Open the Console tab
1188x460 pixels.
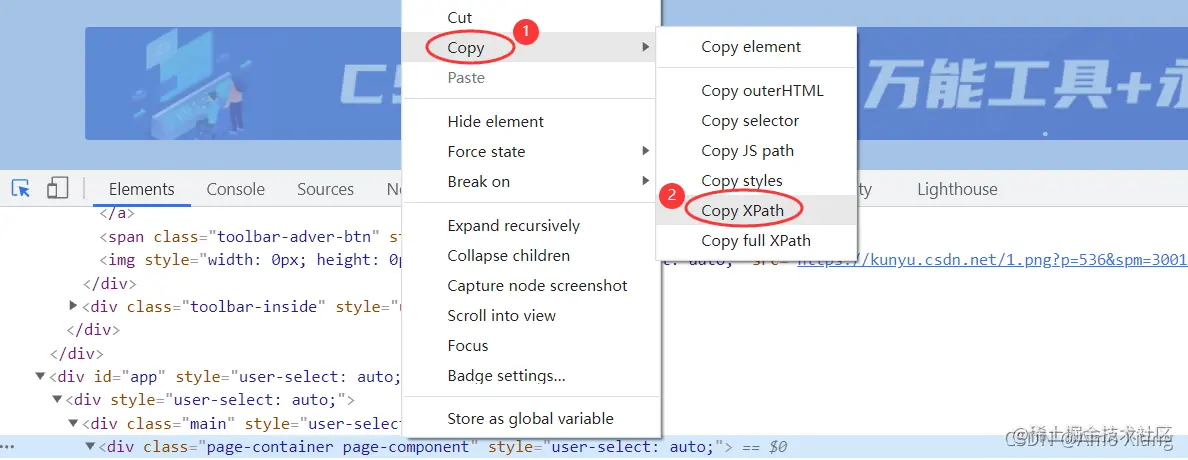point(236,189)
